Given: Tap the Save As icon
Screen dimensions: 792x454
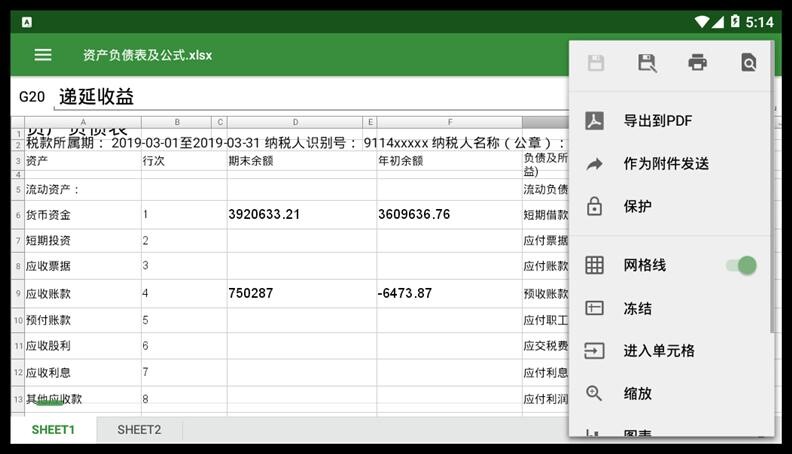Looking at the screenshot, I should pos(647,63).
